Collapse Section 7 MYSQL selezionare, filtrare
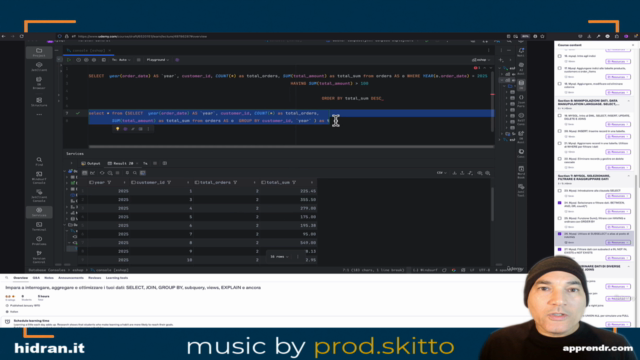The height and width of the screenshot is (360, 640). 629,176
